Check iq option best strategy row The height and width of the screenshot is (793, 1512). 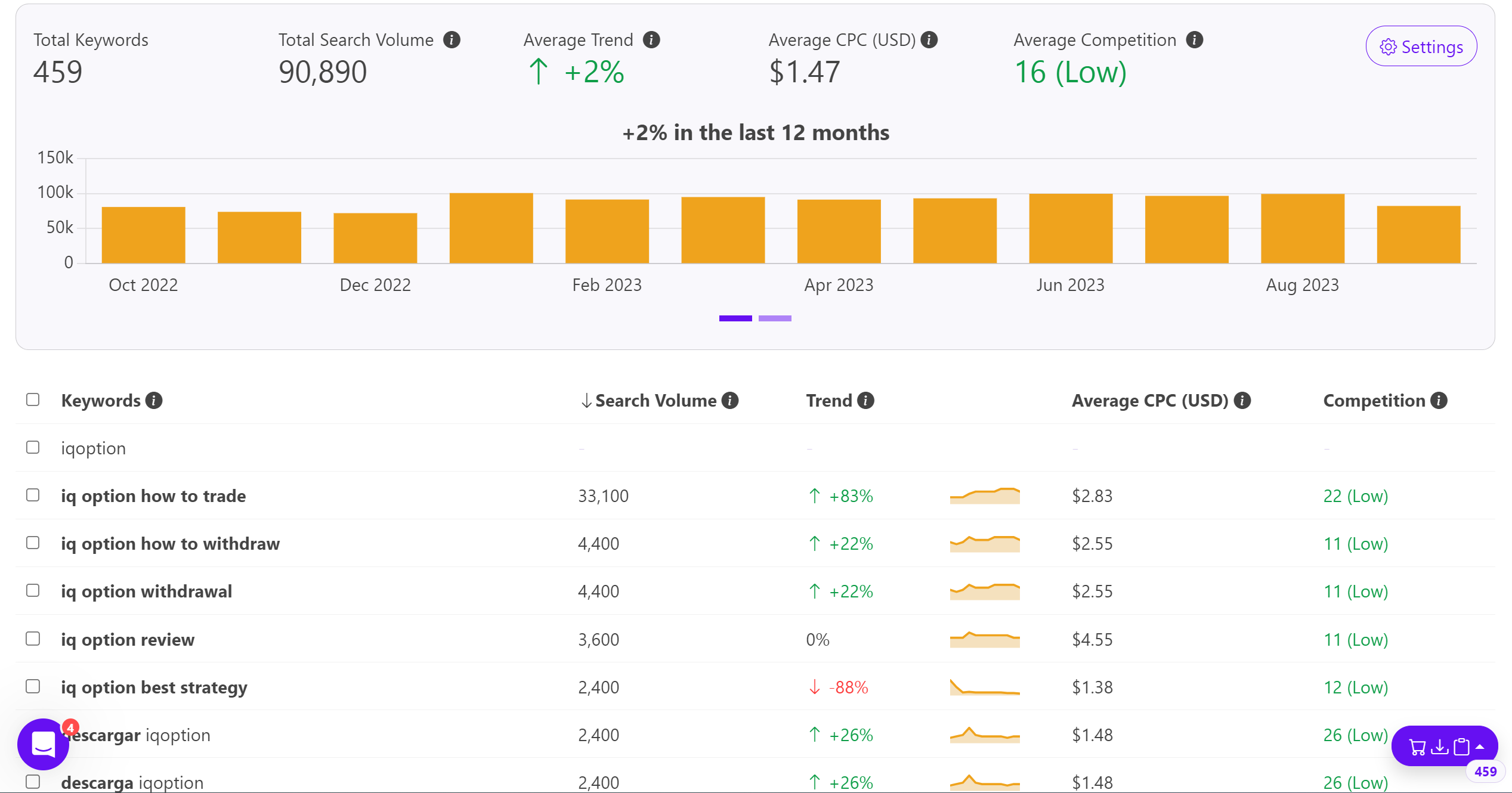pyautogui.click(x=33, y=686)
